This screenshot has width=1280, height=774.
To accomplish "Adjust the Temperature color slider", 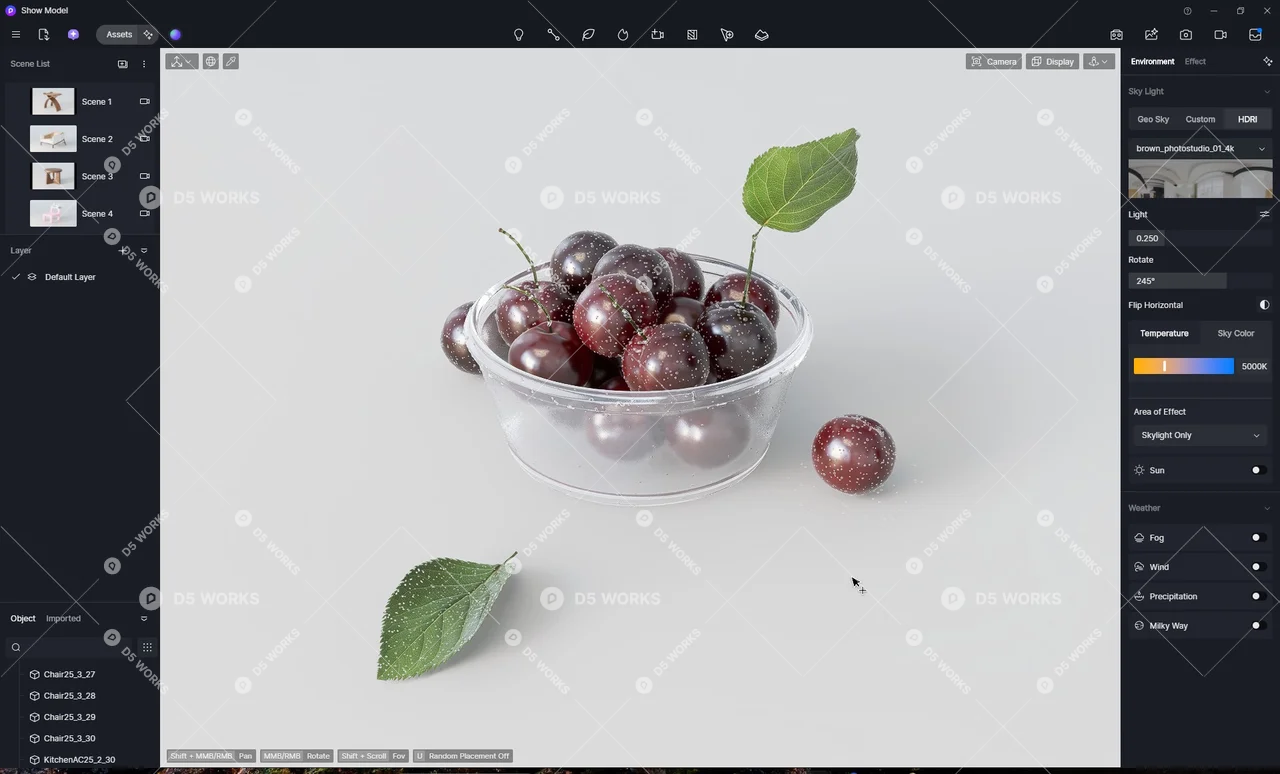I will coord(1184,366).
